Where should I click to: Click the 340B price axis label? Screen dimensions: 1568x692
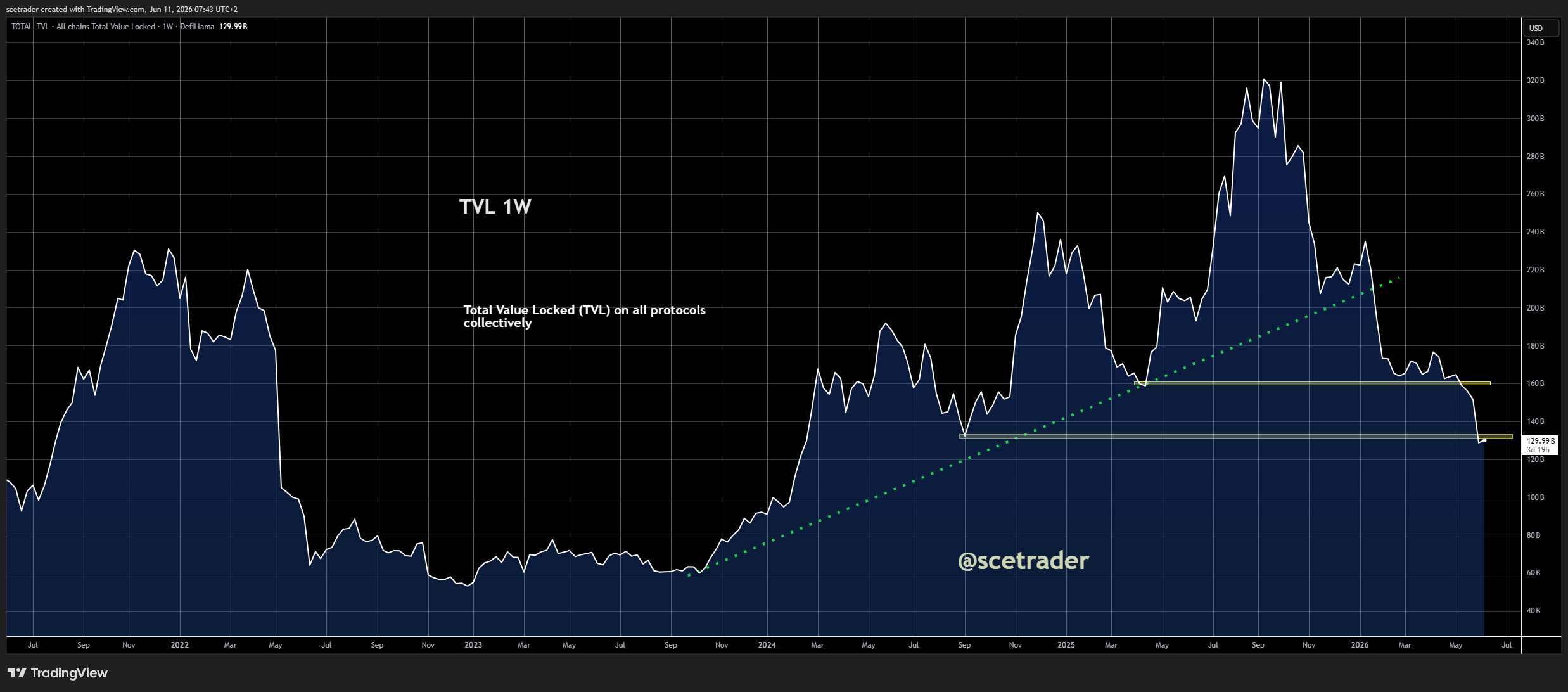click(1535, 42)
